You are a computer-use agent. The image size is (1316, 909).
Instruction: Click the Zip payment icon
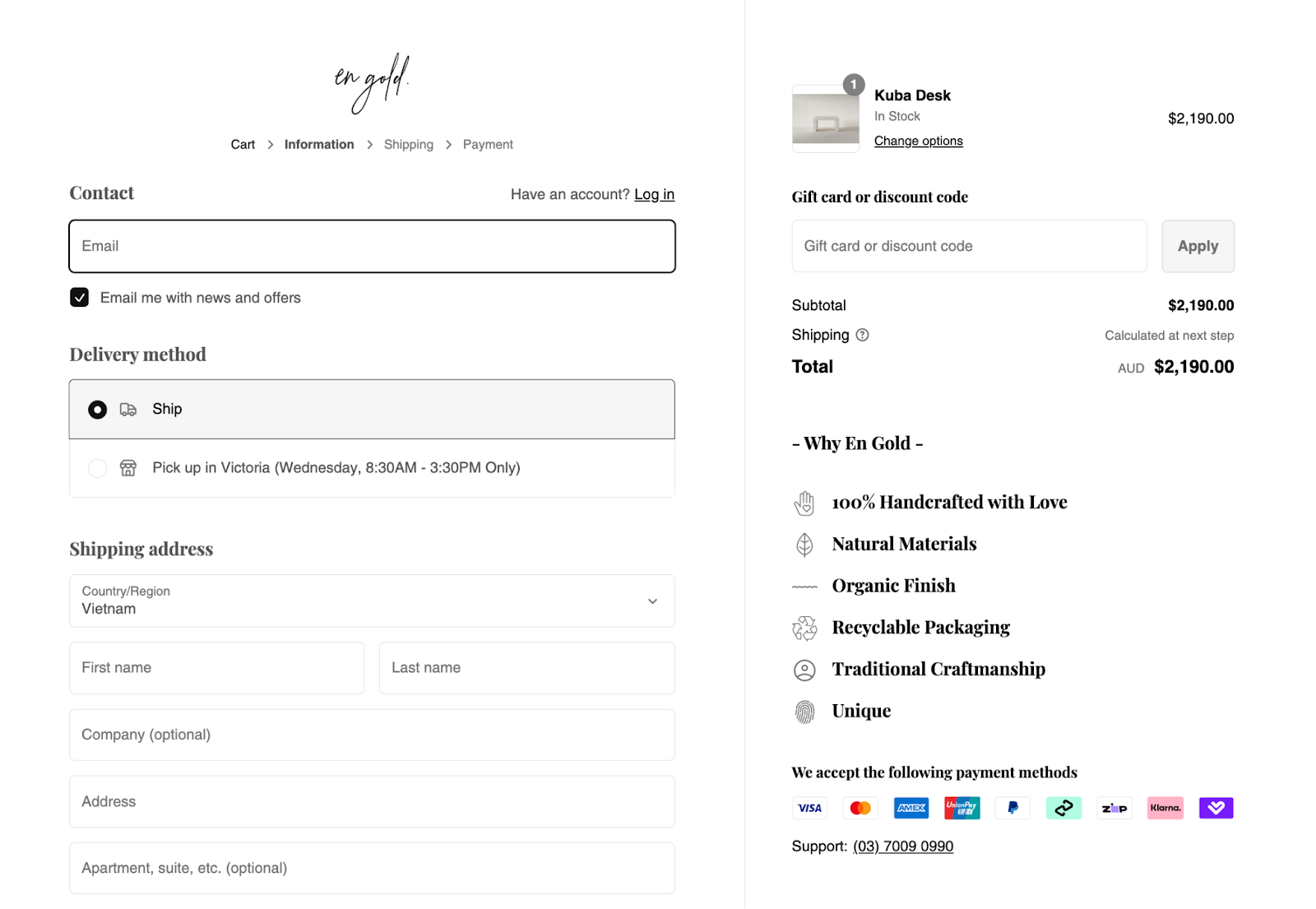[1114, 808]
